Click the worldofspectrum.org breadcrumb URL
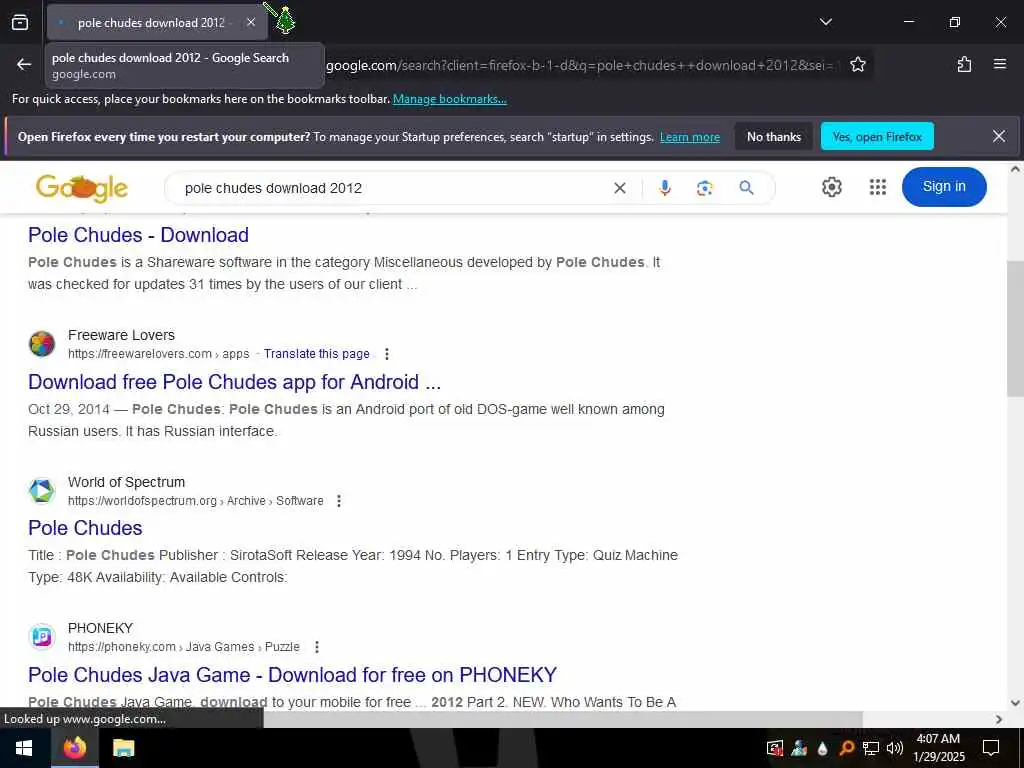The image size is (1024, 768). (195, 501)
